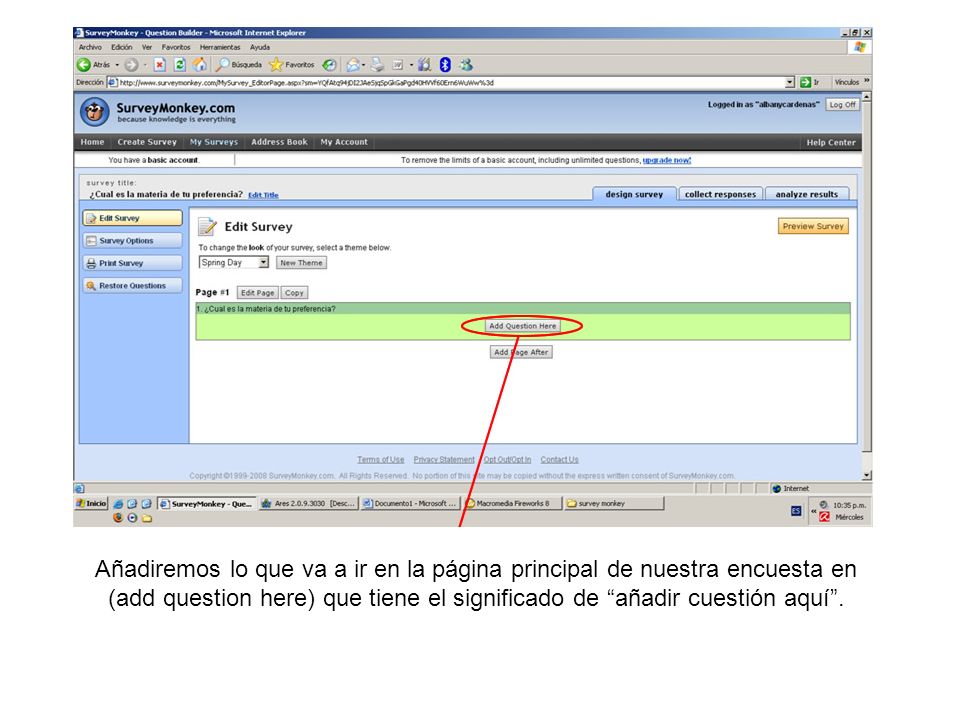Switch to collect responses tab
960x720 pixels.
[720, 194]
